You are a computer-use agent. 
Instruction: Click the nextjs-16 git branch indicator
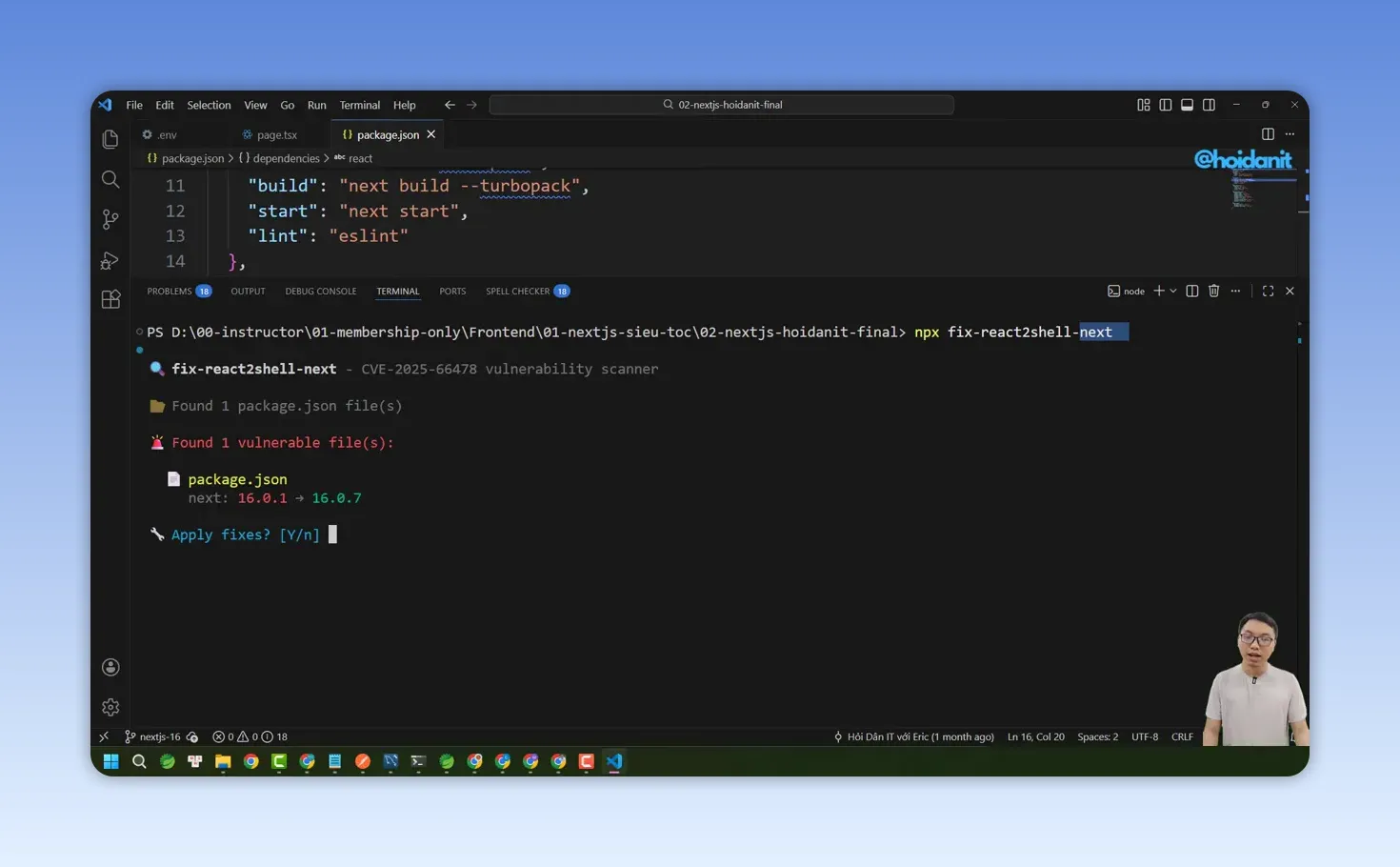[x=152, y=736]
